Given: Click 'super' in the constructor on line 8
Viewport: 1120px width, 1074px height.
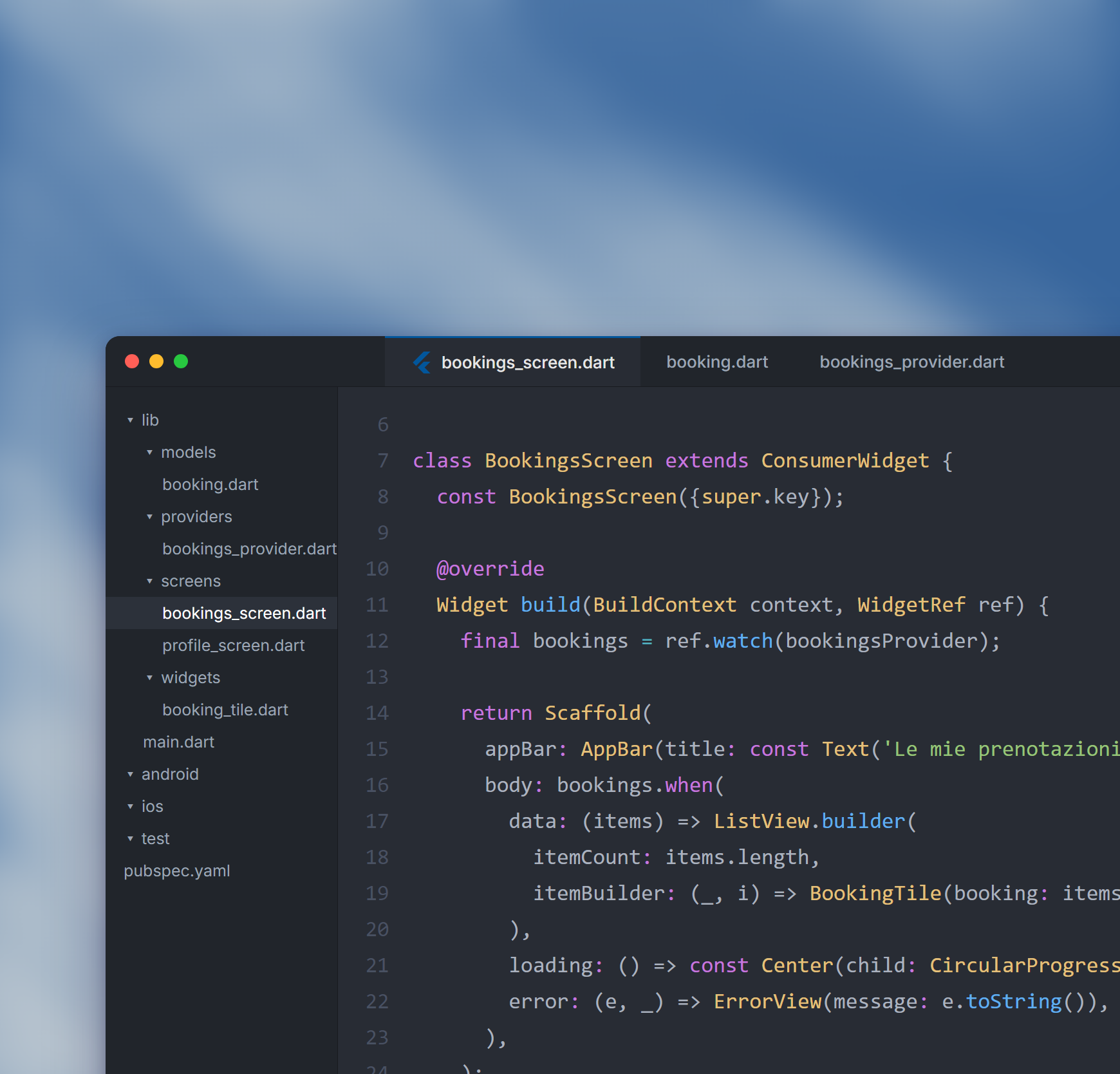Looking at the screenshot, I should coord(731,496).
